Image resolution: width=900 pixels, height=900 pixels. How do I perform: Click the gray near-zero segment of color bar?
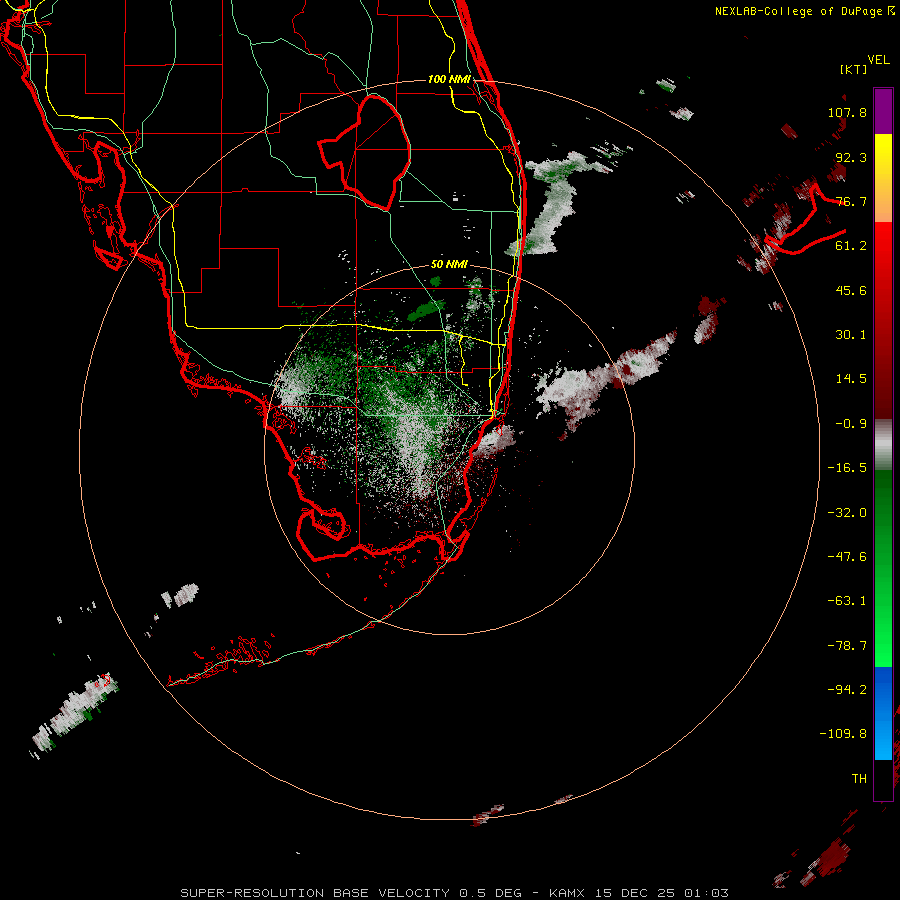(883, 445)
